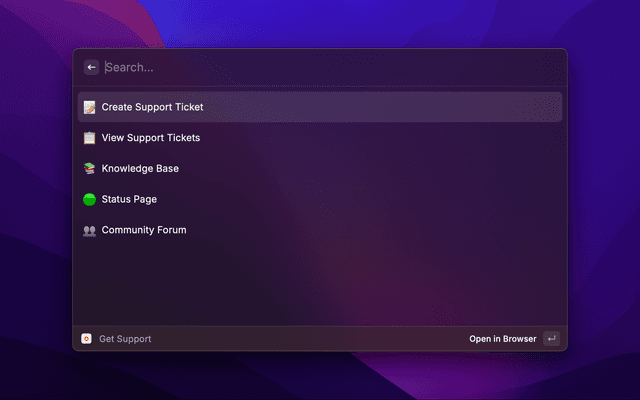Click the clipboard icon for View Support Tickets
Screen dimensions: 640x400
(89, 138)
